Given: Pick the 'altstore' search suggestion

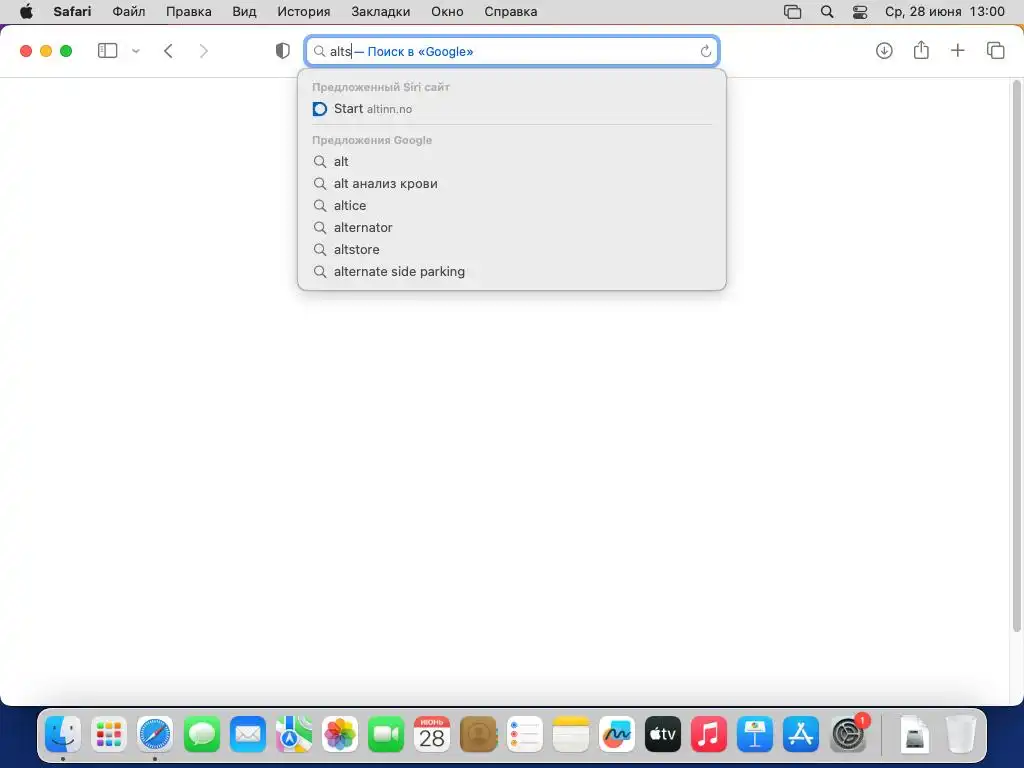Looking at the screenshot, I should [x=512, y=249].
